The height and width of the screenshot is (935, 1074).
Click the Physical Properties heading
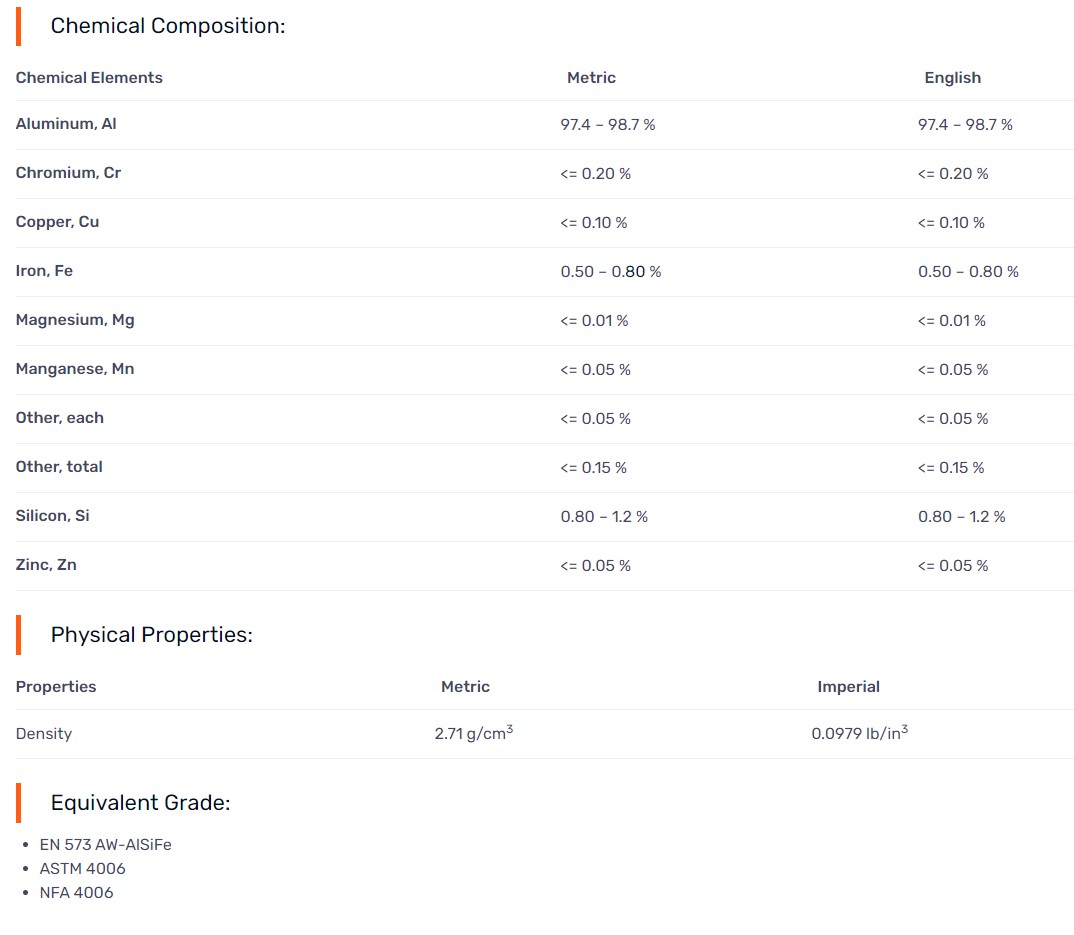(151, 635)
